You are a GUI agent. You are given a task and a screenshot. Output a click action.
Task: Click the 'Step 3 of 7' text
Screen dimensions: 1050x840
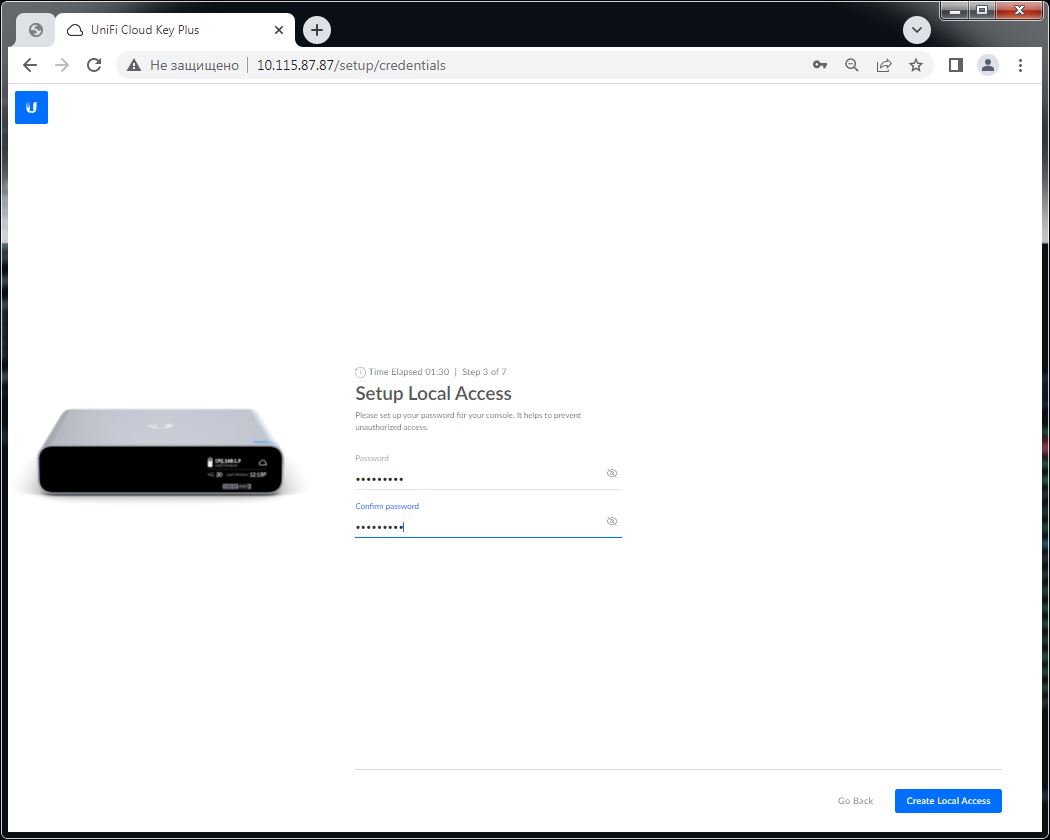pyautogui.click(x=484, y=372)
